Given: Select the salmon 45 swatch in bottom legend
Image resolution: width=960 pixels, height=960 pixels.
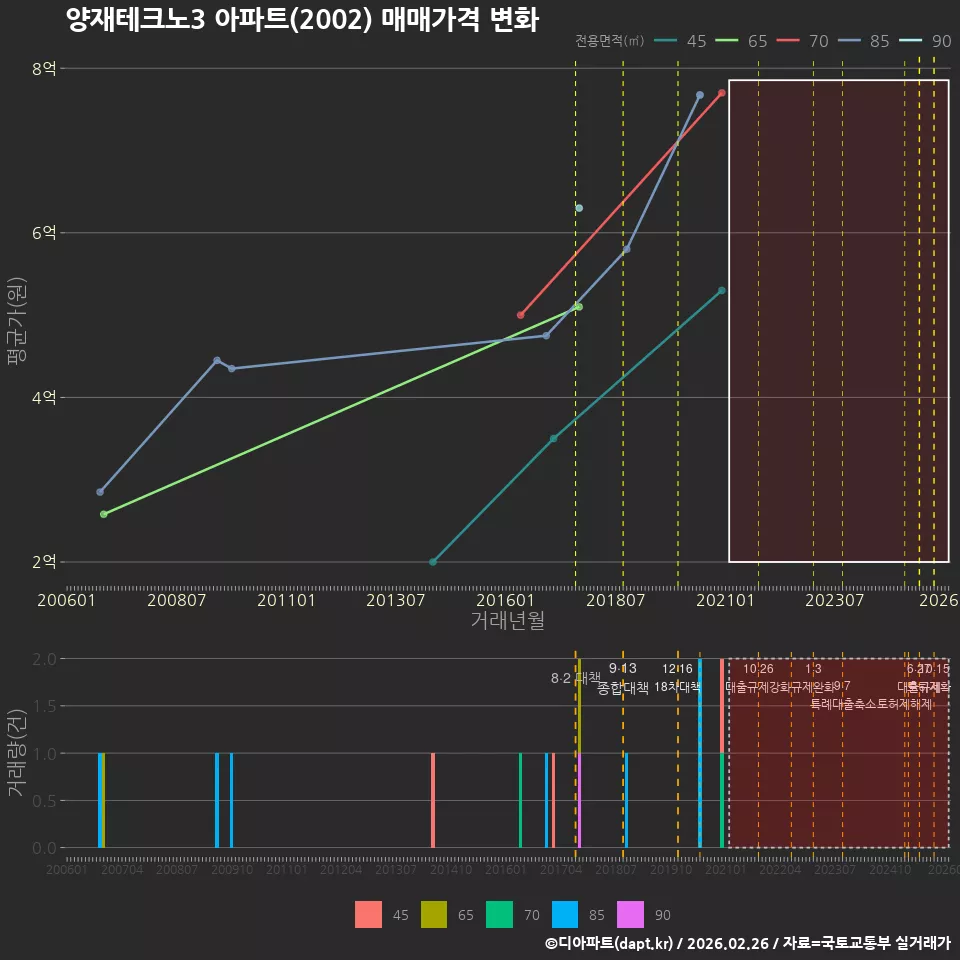Looking at the screenshot, I should tap(369, 915).
